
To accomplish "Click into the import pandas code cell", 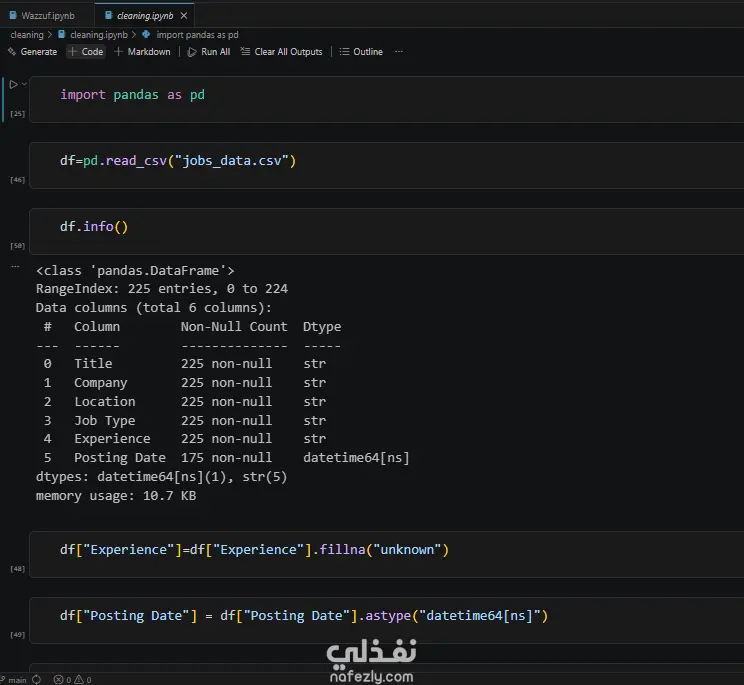I will coord(386,100).
